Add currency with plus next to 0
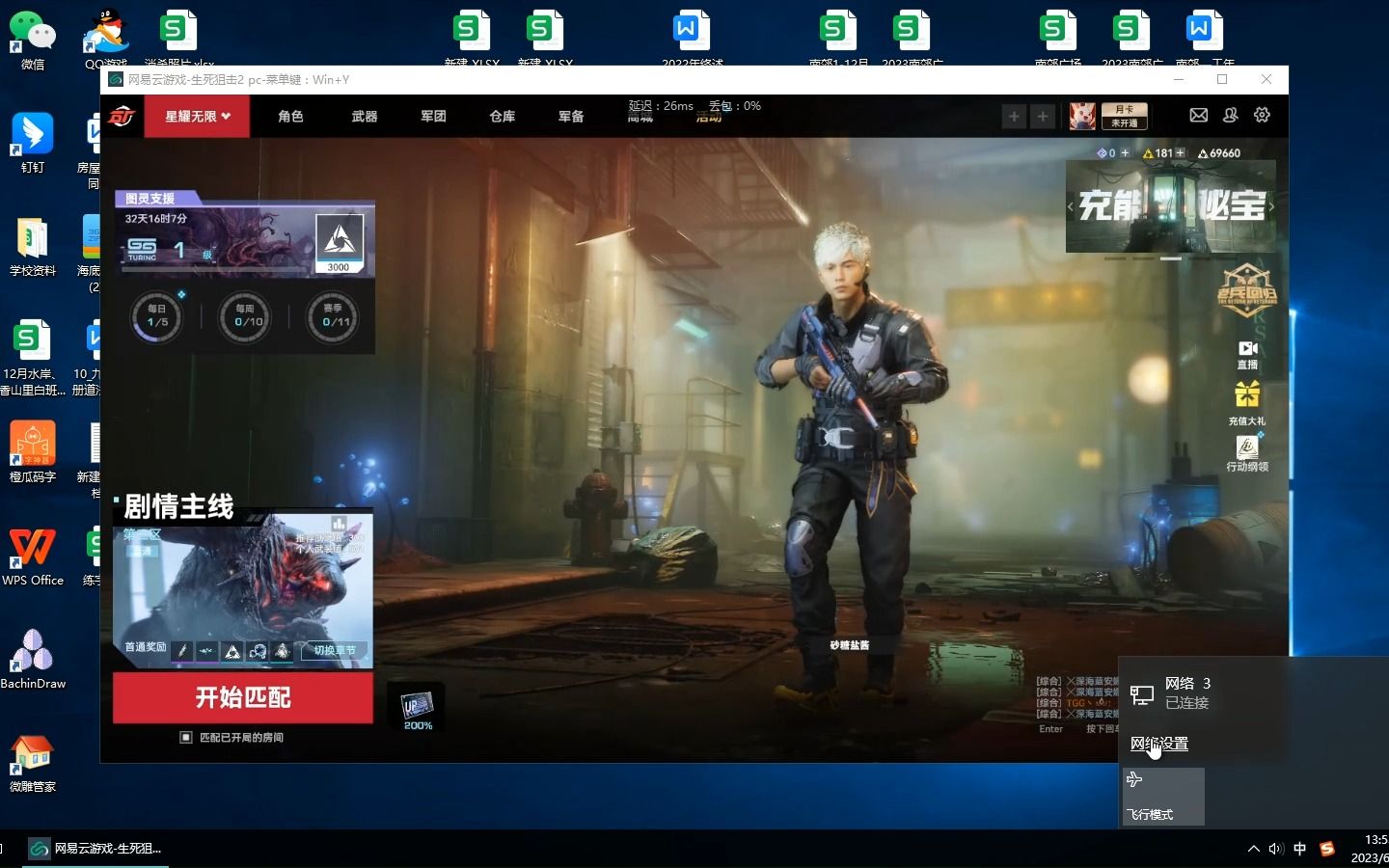Screen dimensions: 1389x868 tap(1125, 153)
